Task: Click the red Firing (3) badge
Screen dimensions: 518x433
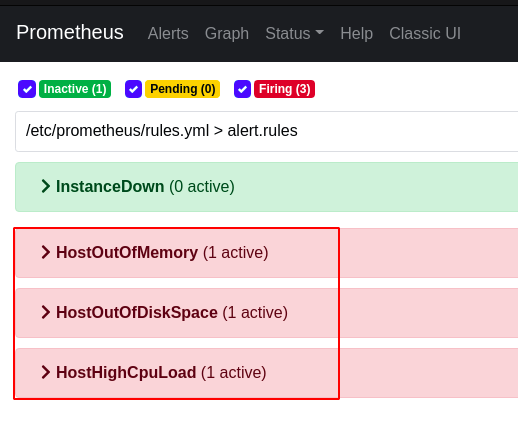Action: click(284, 89)
